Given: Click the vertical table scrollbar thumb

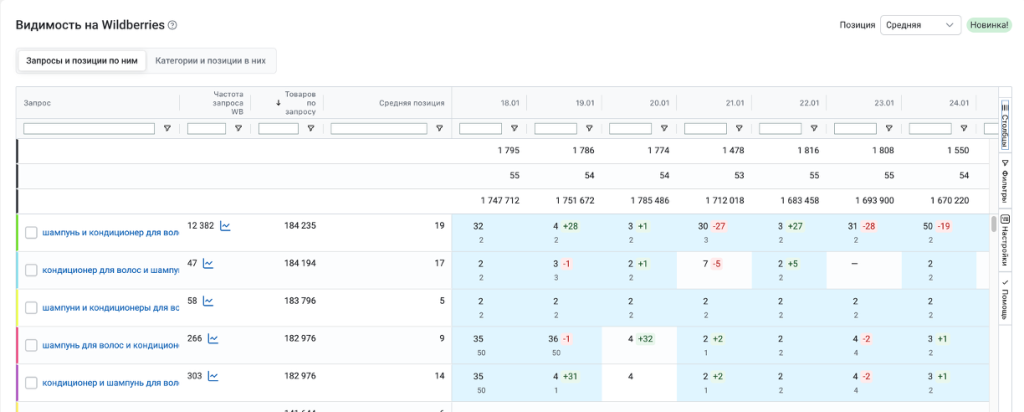Looking at the screenshot, I should tap(994, 224).
